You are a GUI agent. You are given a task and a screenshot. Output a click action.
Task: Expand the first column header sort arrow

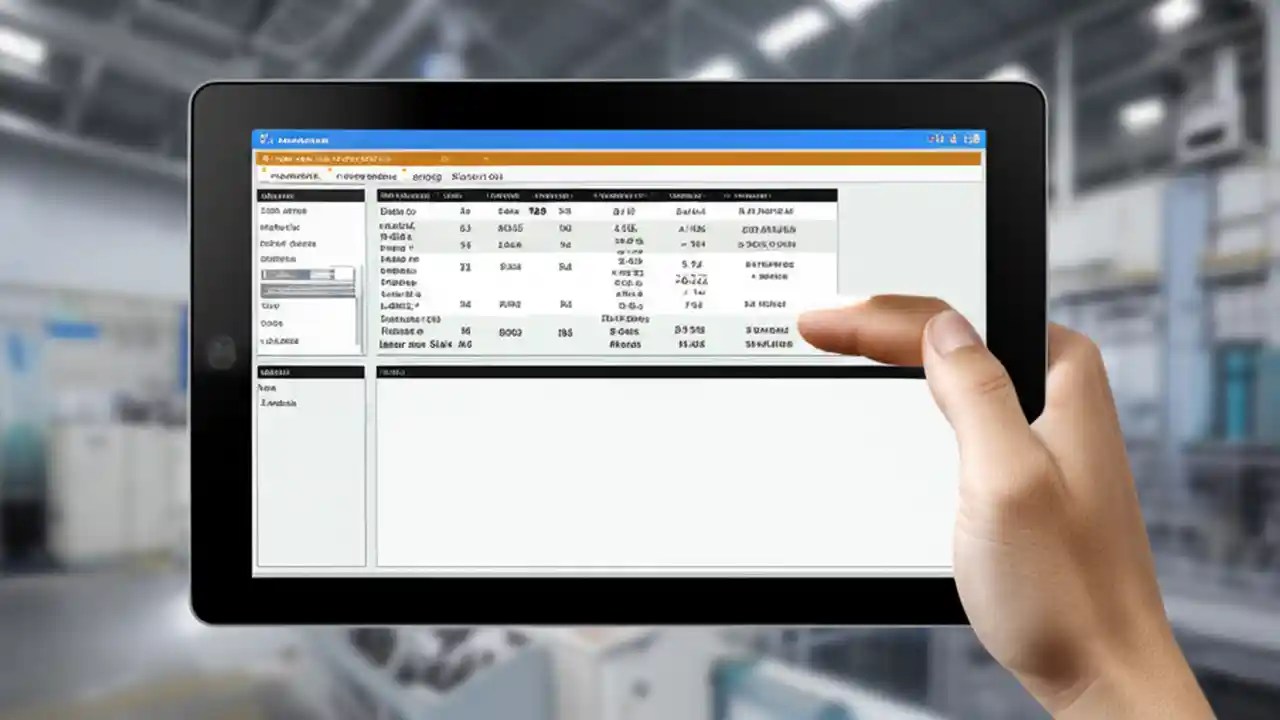click(437, 195)
